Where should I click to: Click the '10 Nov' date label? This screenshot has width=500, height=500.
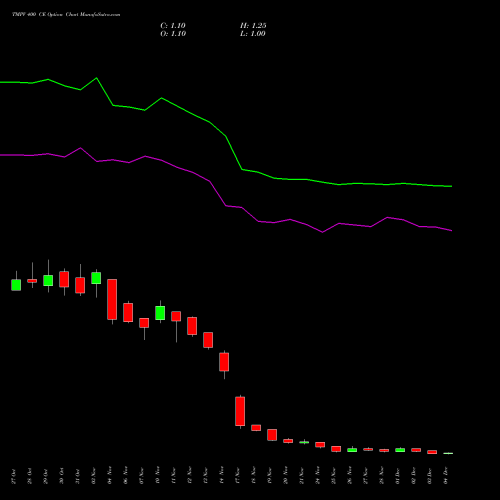click(158, 476)
